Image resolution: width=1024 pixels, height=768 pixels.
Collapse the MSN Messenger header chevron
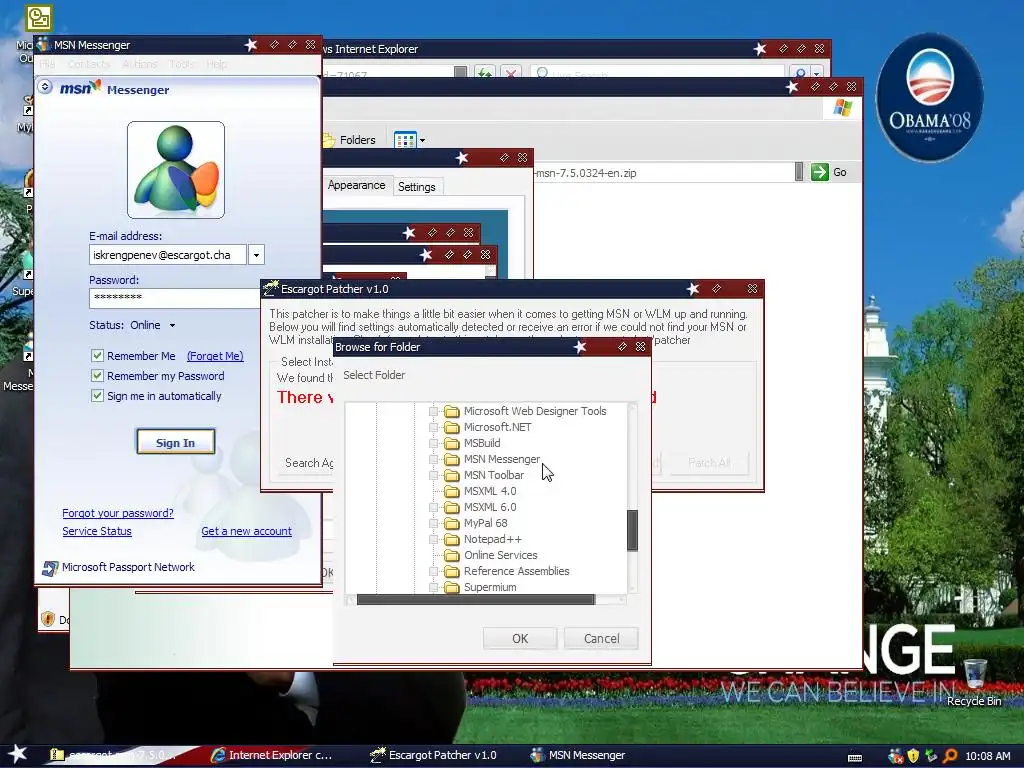(x=45, y=86)
